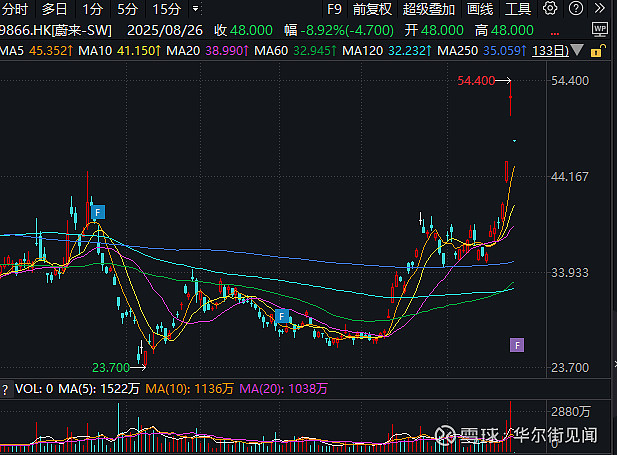Click the F9 button

click(x=334, y=9)
